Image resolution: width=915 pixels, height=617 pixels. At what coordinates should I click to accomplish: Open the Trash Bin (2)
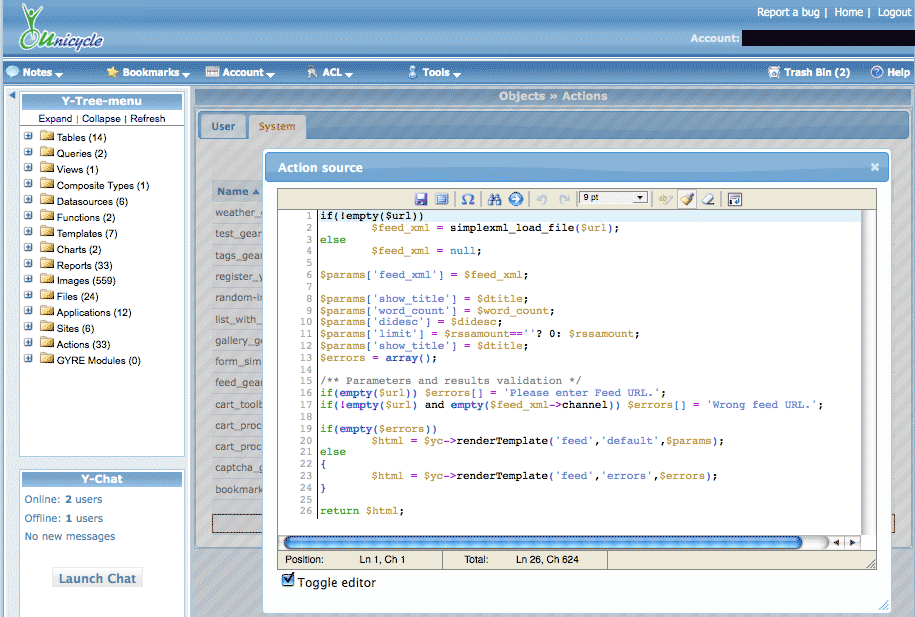[816, 72]
